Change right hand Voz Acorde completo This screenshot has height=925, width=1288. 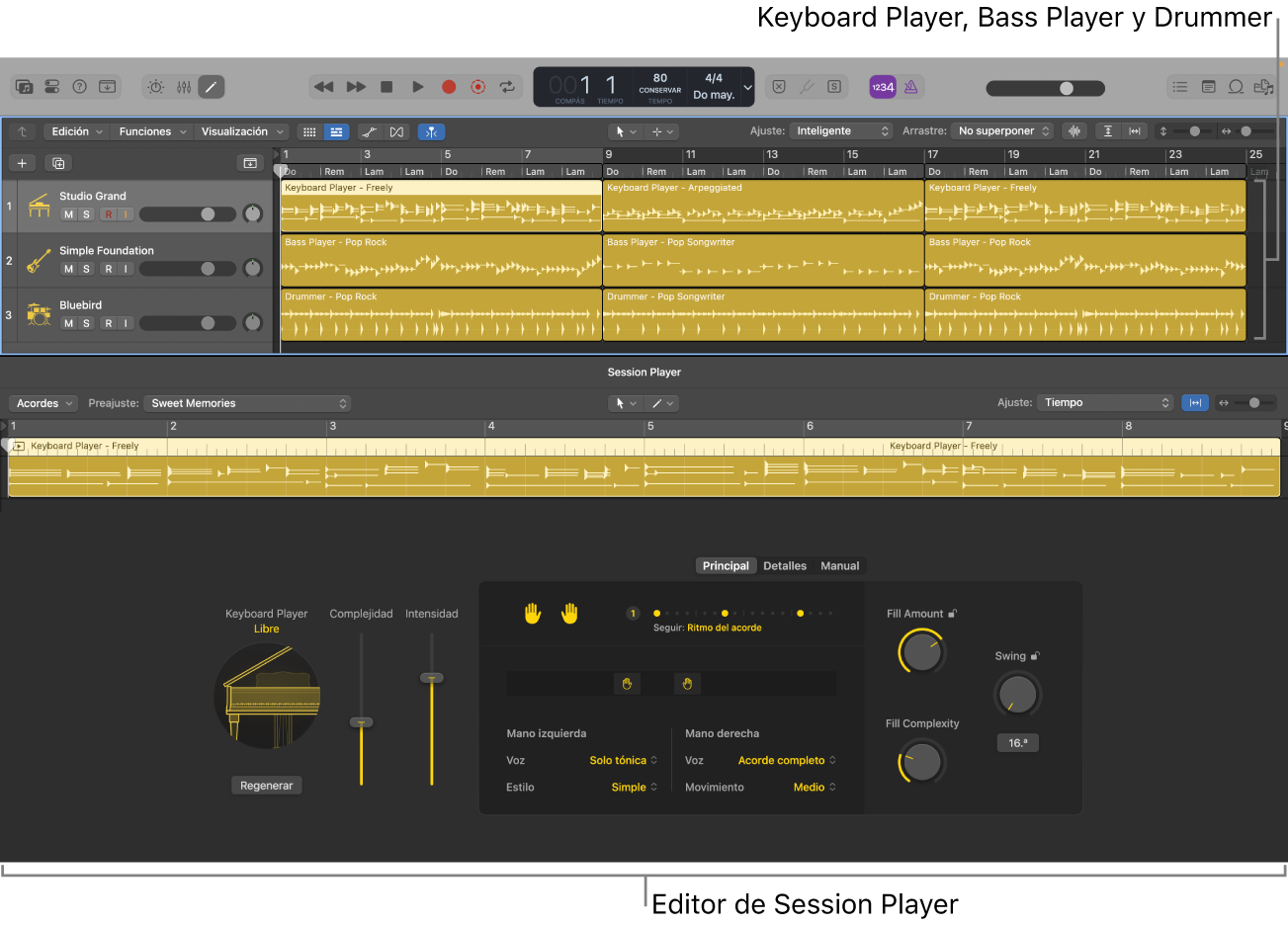pyautogui.click(x=788, y=760)
